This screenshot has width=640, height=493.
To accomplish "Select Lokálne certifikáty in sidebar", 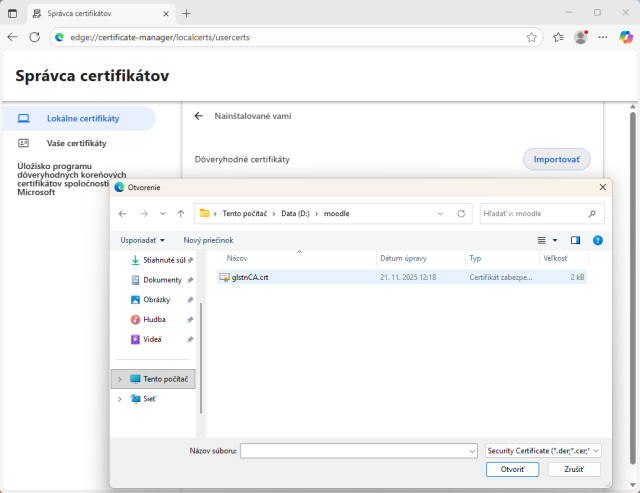I will (82, 118).
